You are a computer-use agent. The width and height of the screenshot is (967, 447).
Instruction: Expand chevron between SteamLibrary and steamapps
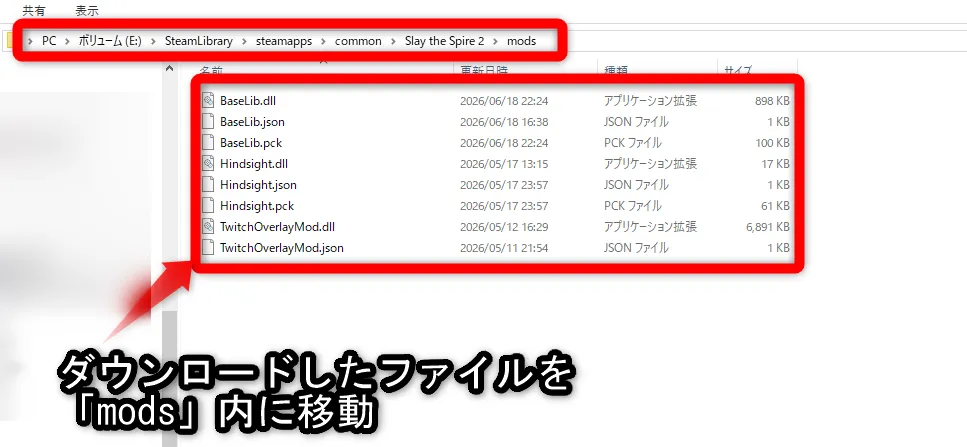pos(245,41)
